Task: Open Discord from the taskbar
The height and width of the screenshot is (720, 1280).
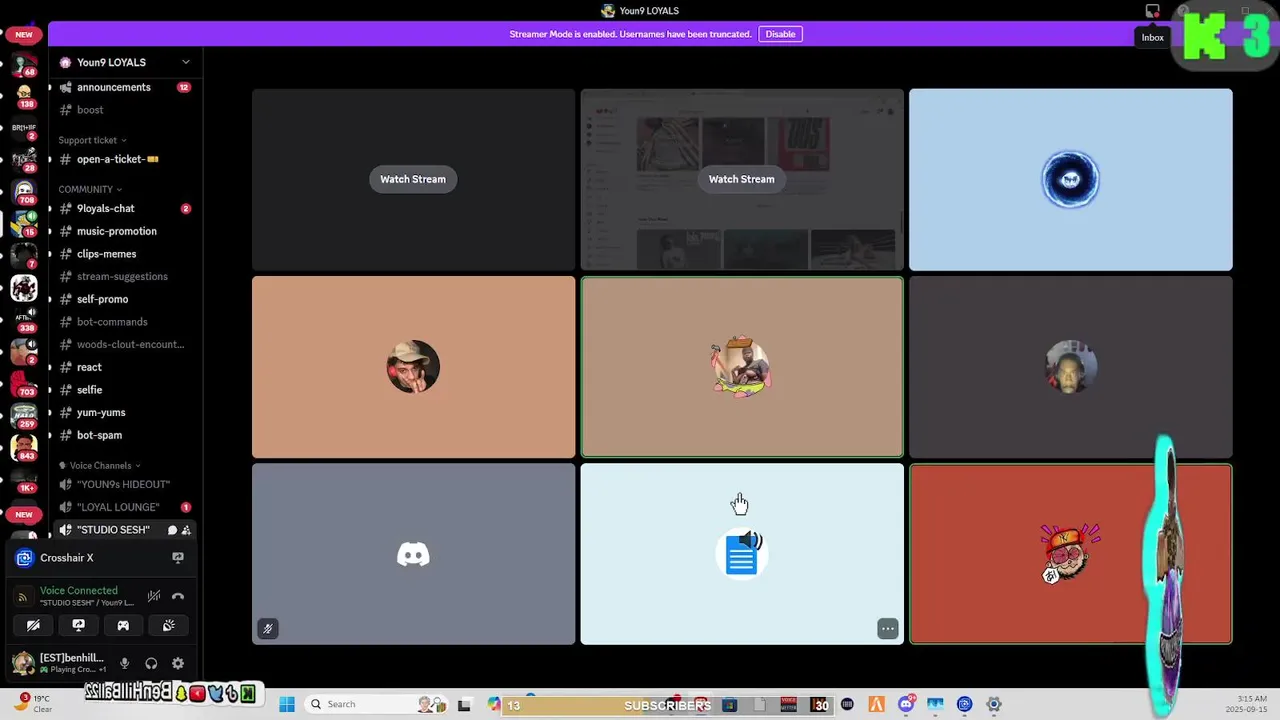Action: (x=906, y=704)
